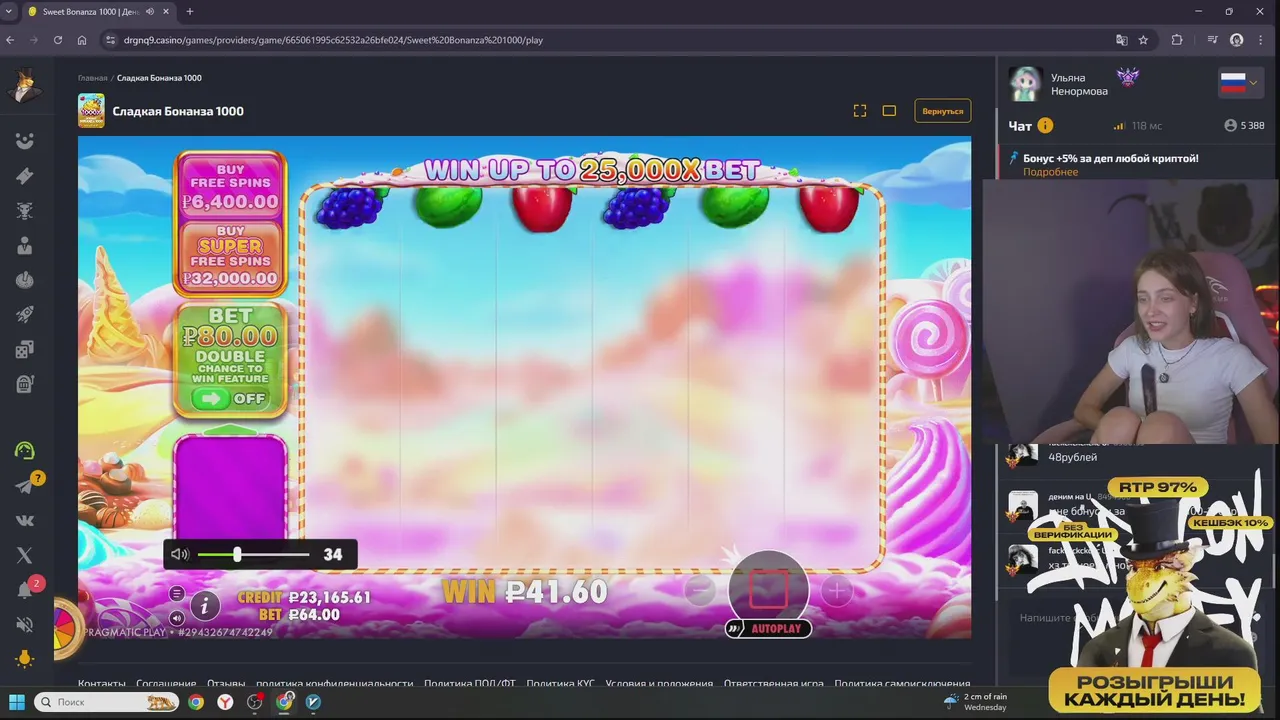
Task: Click the Вернуться button
Action: click(x=942, y=111)
